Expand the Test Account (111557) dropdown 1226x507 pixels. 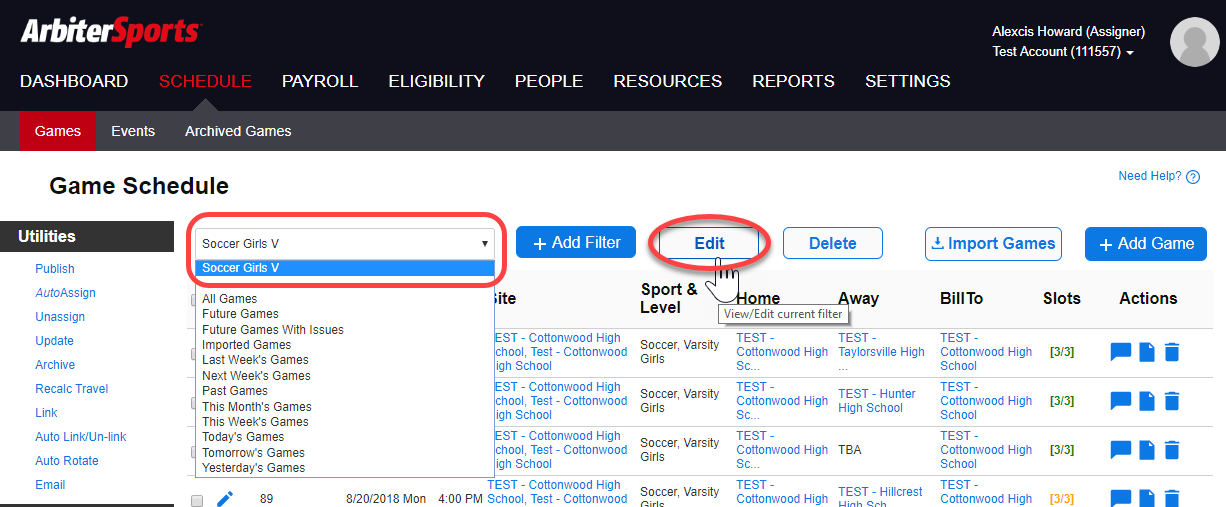point(1062,52)
